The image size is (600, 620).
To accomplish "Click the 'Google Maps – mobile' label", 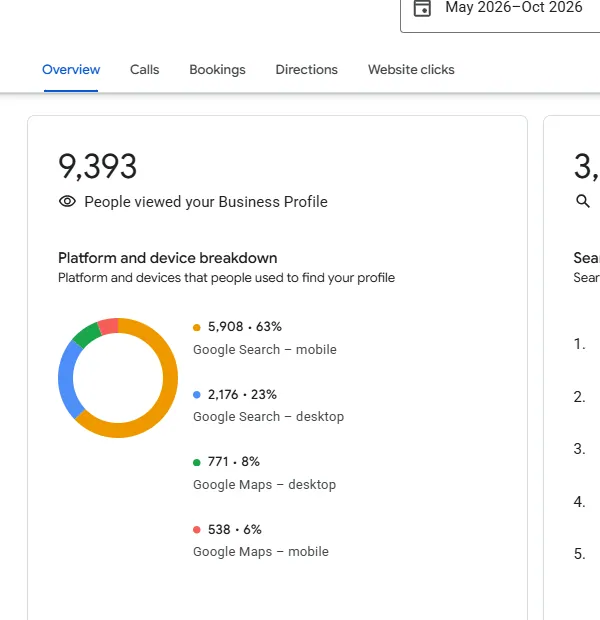I will (x=261, y=552).
